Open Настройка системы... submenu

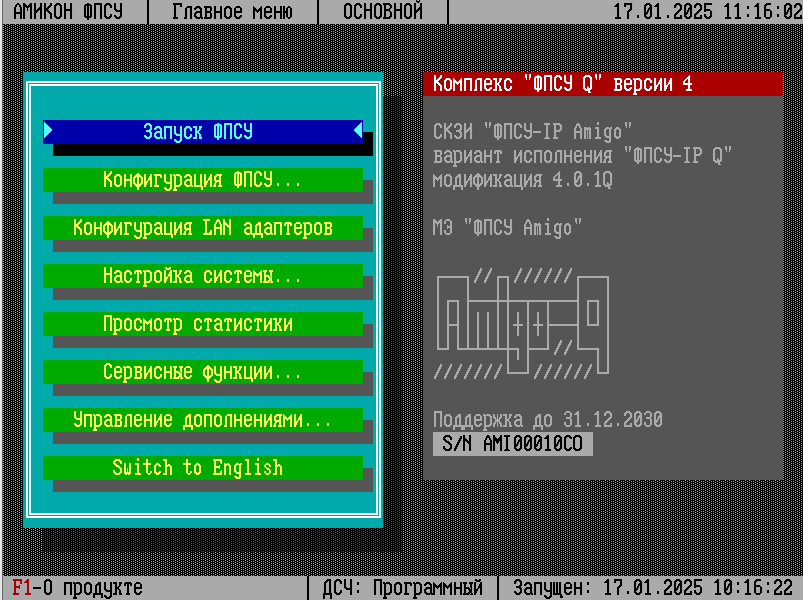pos(203,276)
